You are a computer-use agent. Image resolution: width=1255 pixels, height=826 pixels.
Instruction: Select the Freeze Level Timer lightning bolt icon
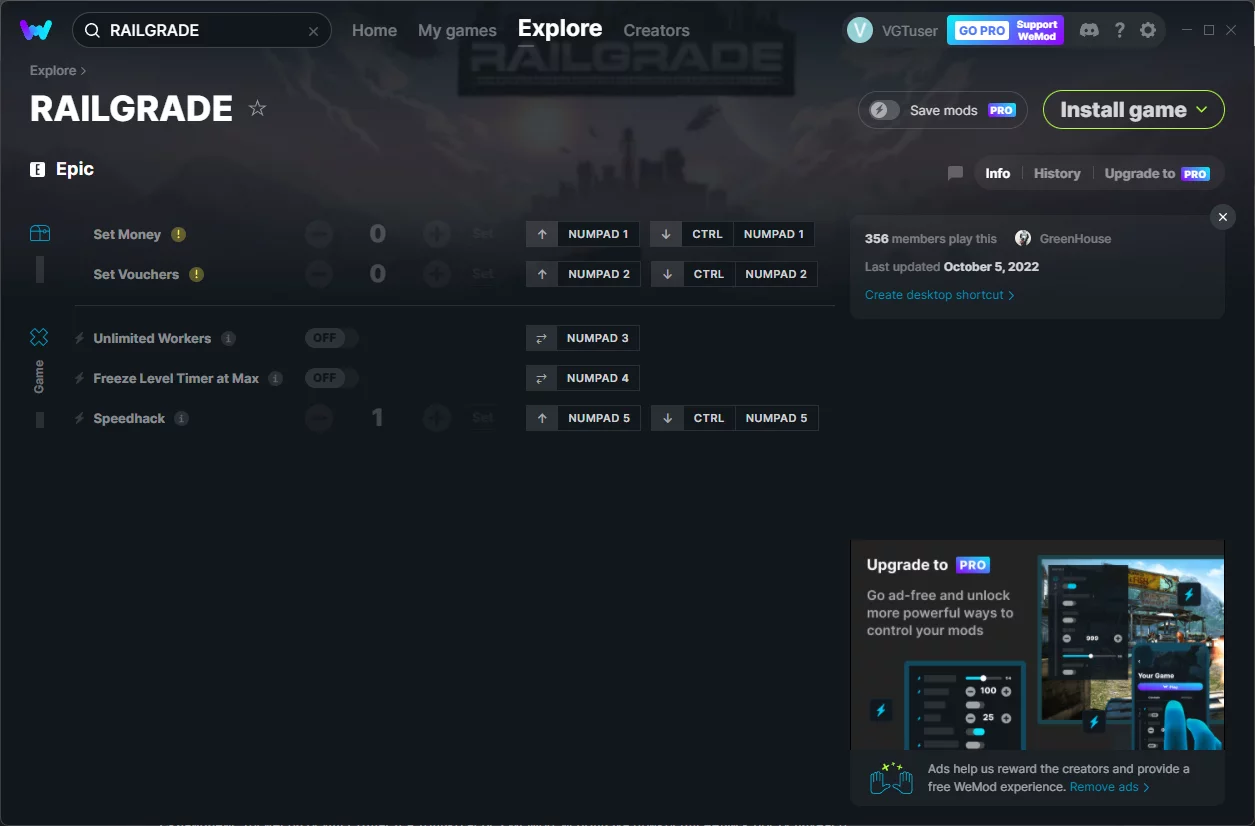(80, 378)
